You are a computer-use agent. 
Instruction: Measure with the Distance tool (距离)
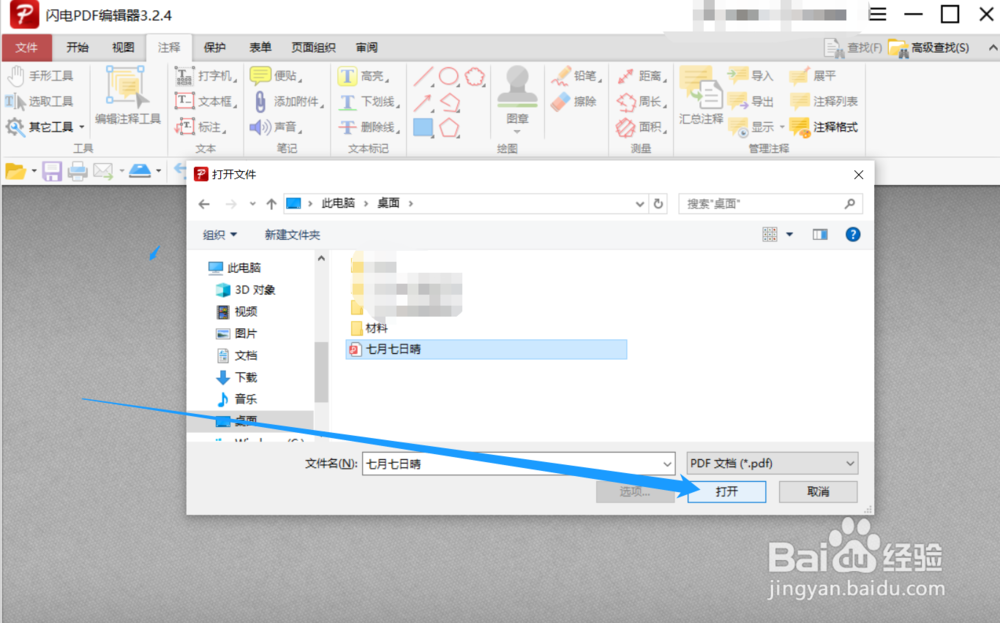pos(642,76)
